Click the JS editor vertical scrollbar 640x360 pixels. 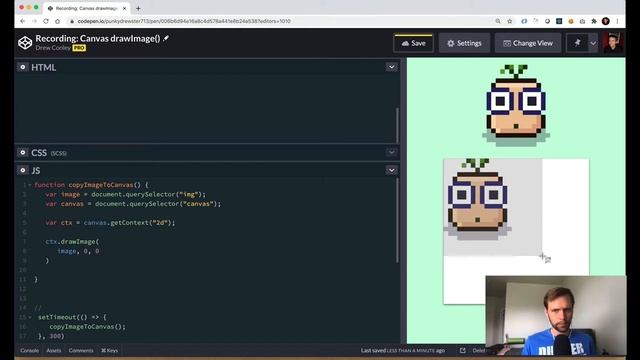(x=398, y=220)
